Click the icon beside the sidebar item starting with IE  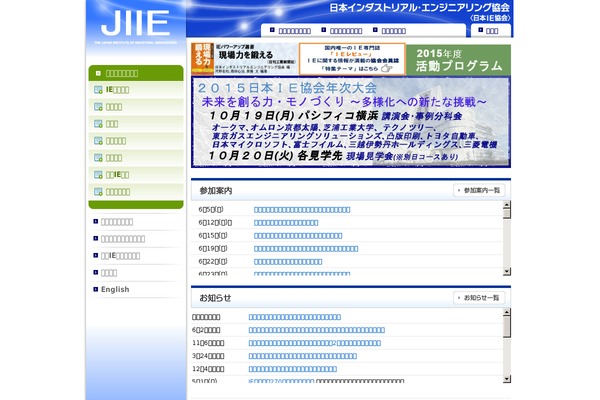pyautogui.click(x=98, y=90)
